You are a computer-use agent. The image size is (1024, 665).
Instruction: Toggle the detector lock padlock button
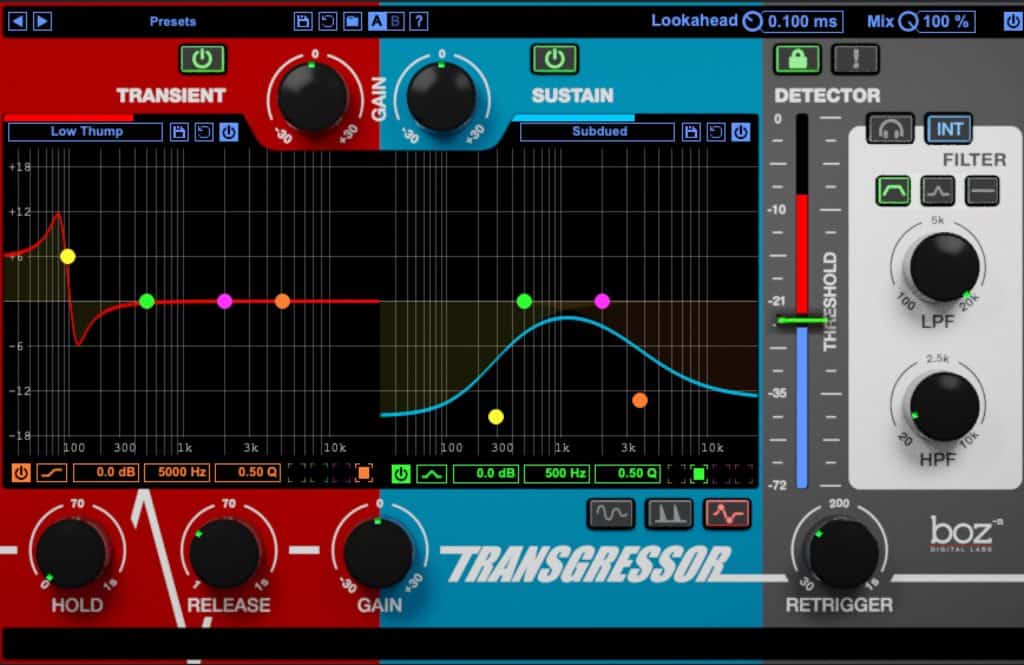[797, 59]
